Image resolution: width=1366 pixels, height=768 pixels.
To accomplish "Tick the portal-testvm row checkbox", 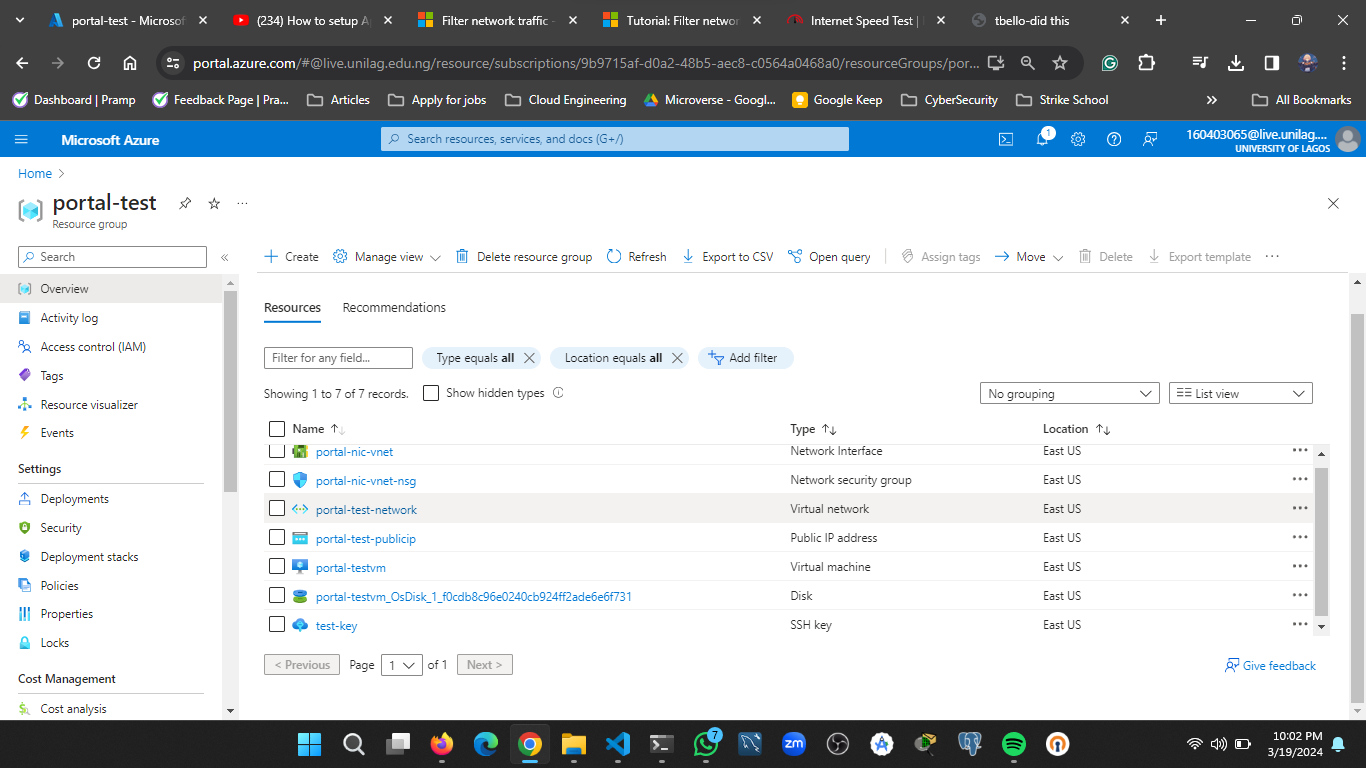I will [277, 566].
